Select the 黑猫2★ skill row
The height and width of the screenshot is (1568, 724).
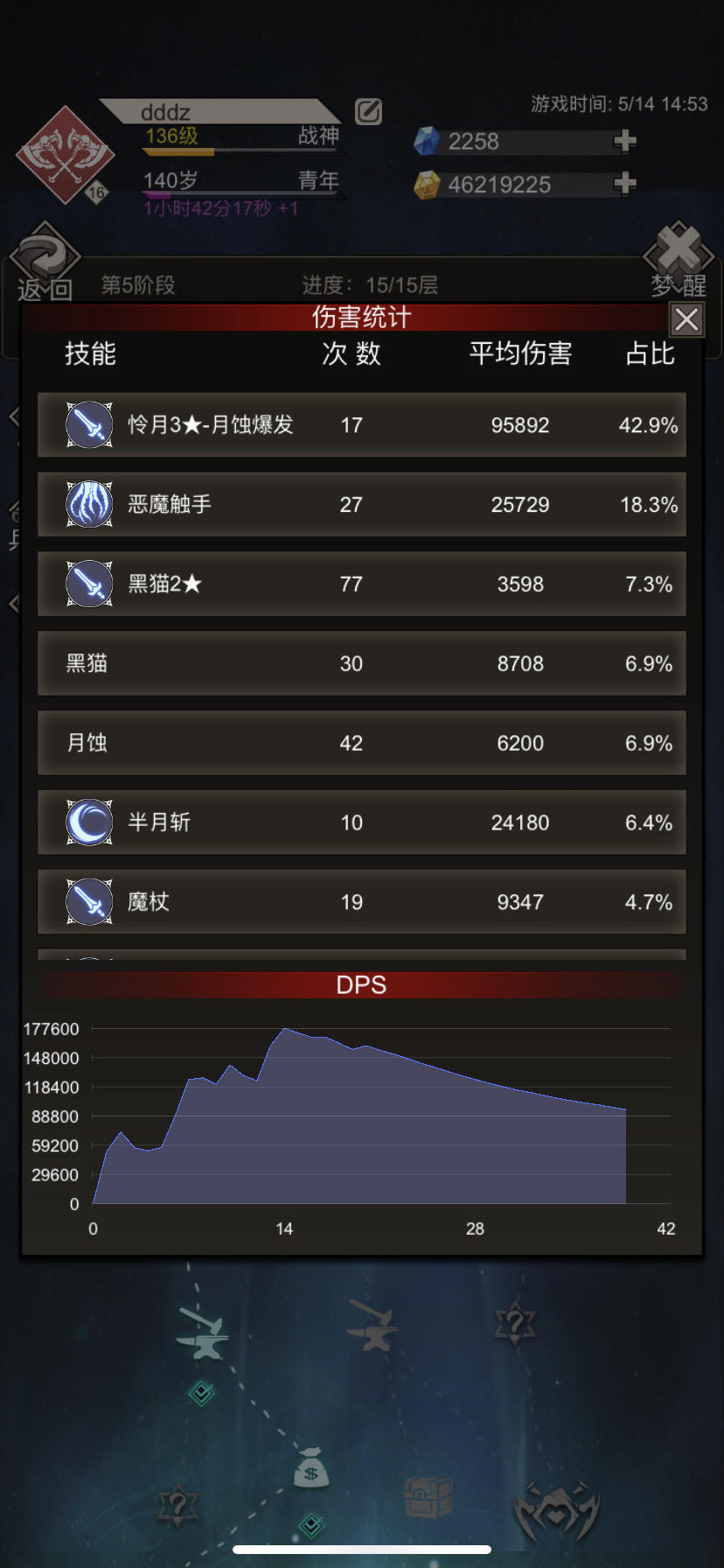coord(362,584)
